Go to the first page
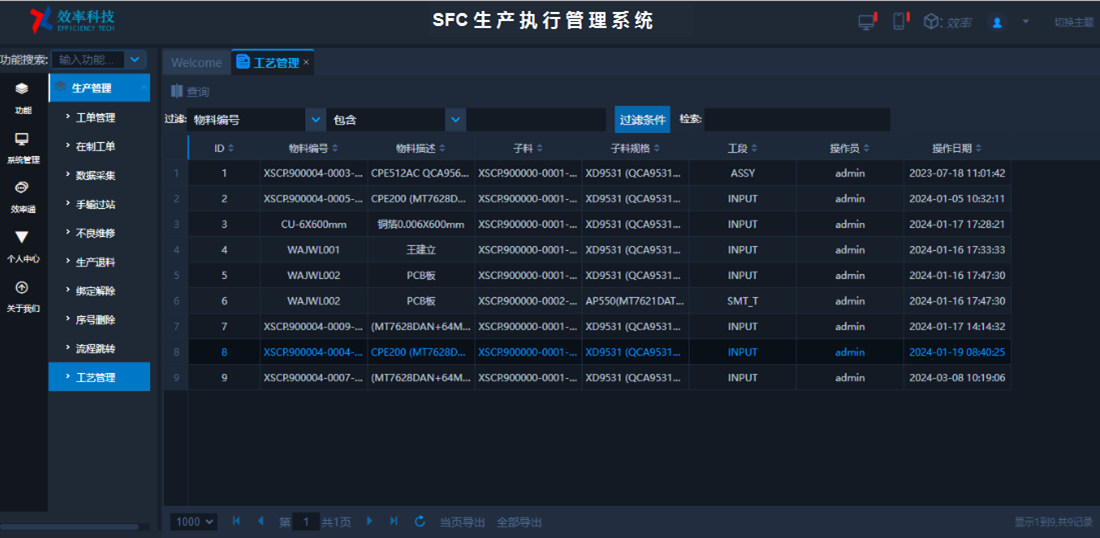 [x=236, y=521]
